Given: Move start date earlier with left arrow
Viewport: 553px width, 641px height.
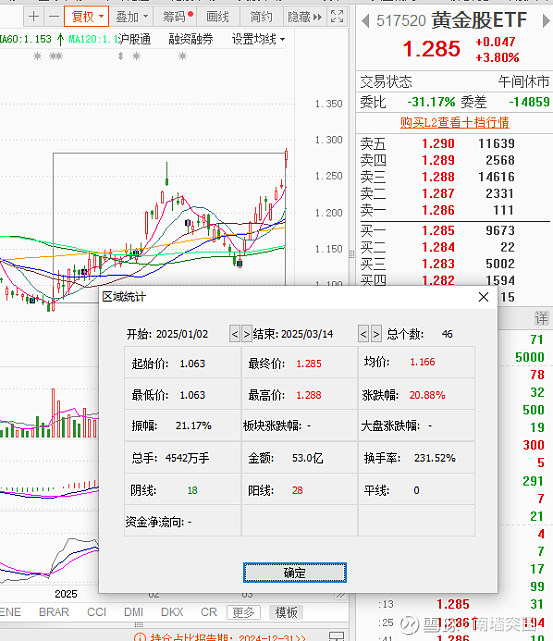Looking at the screenshot, I should click(x=235, y=334).
